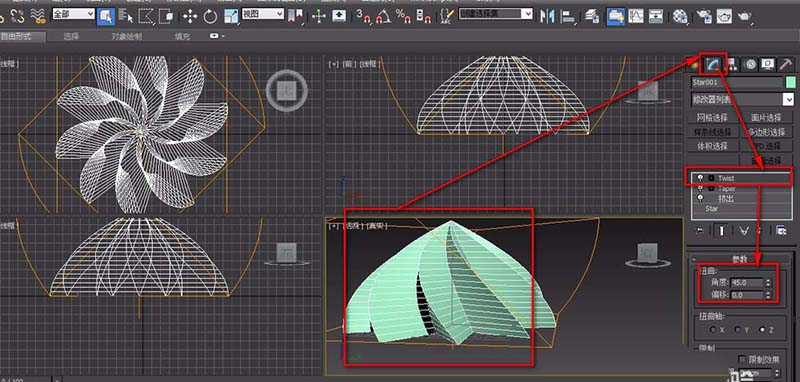Click the 角度 value field showing 45.0
Viewport: 800px width, 382px height.
point(747,282)
